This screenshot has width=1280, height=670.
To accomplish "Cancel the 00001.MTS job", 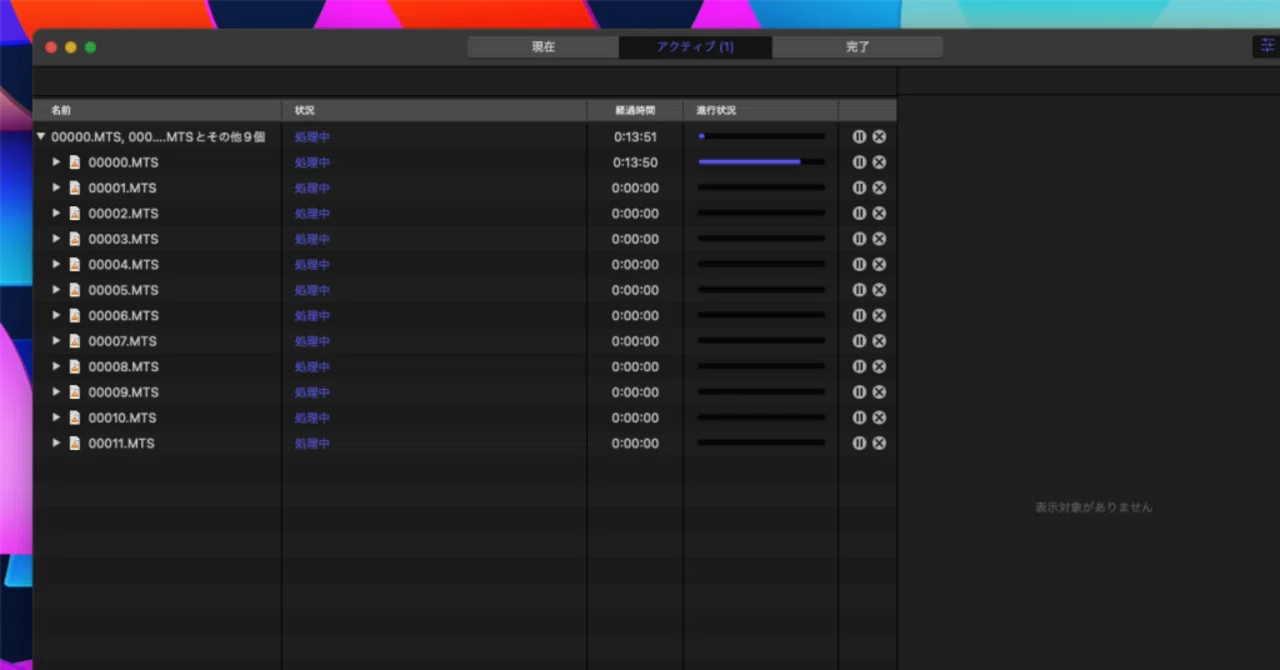I will click(x=879, y=188).
